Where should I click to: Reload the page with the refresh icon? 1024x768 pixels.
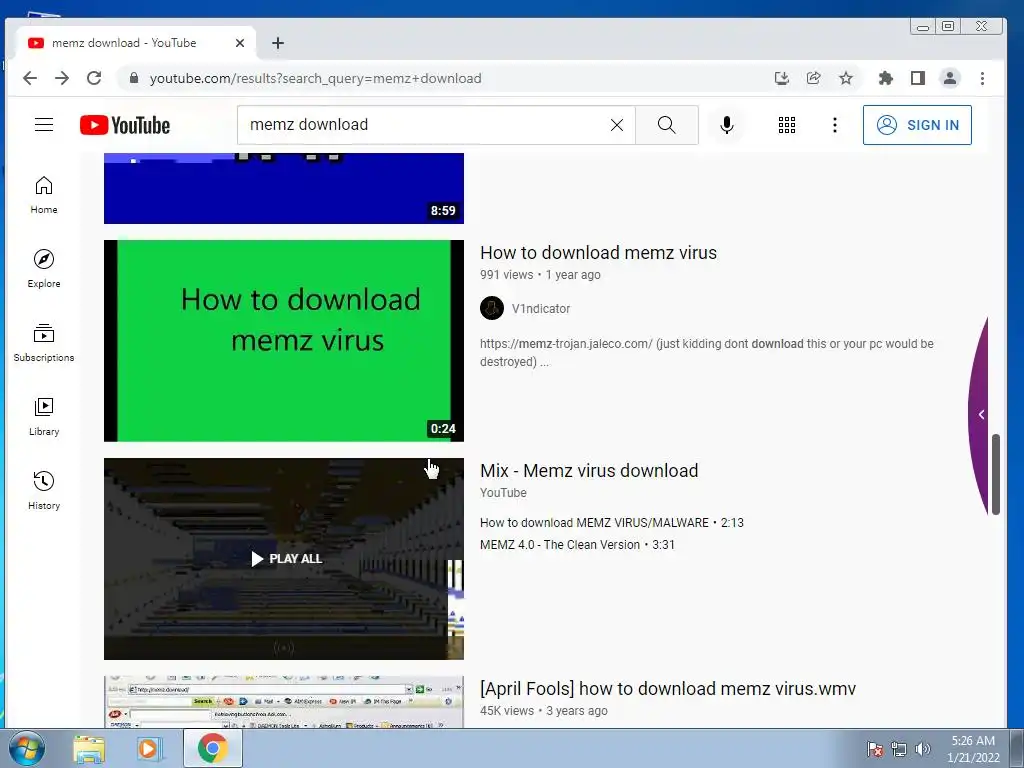94,78
